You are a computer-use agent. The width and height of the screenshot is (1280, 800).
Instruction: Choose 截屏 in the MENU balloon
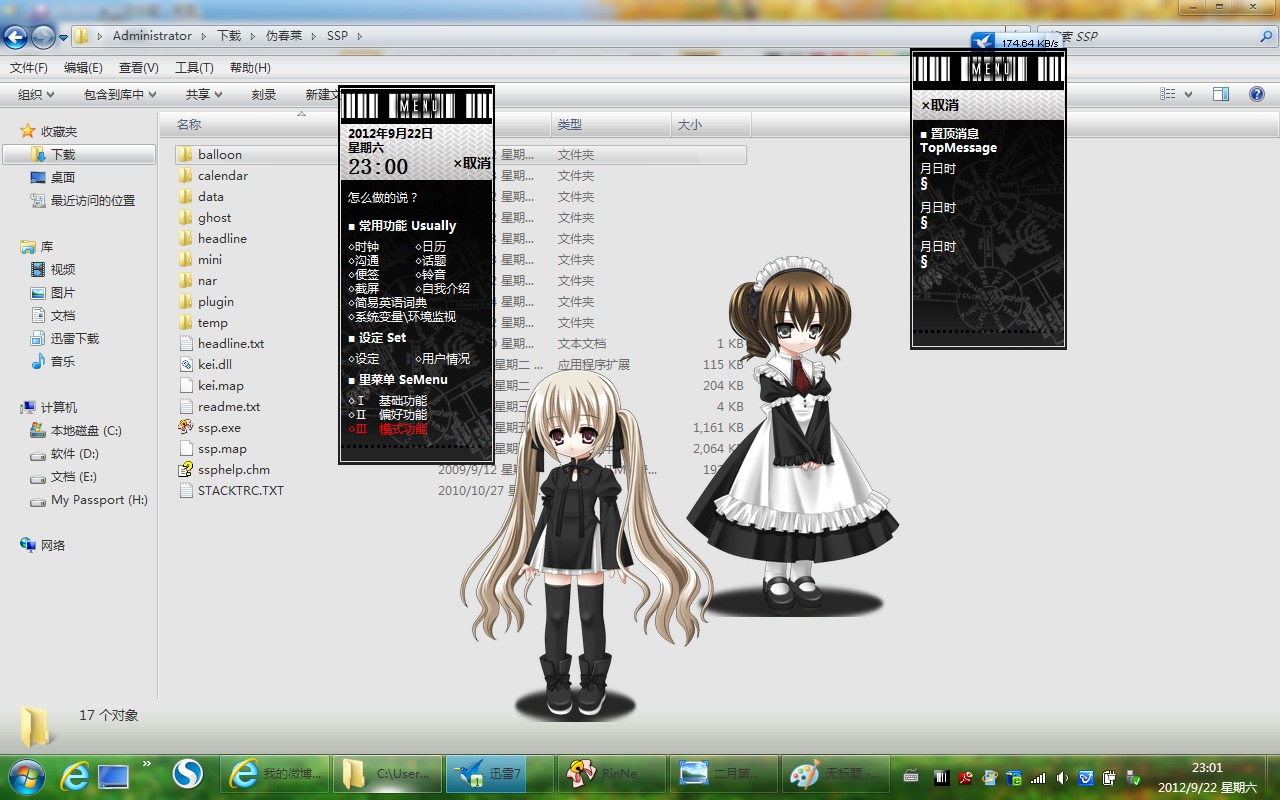pyautogui.click(x=364, y=289)
